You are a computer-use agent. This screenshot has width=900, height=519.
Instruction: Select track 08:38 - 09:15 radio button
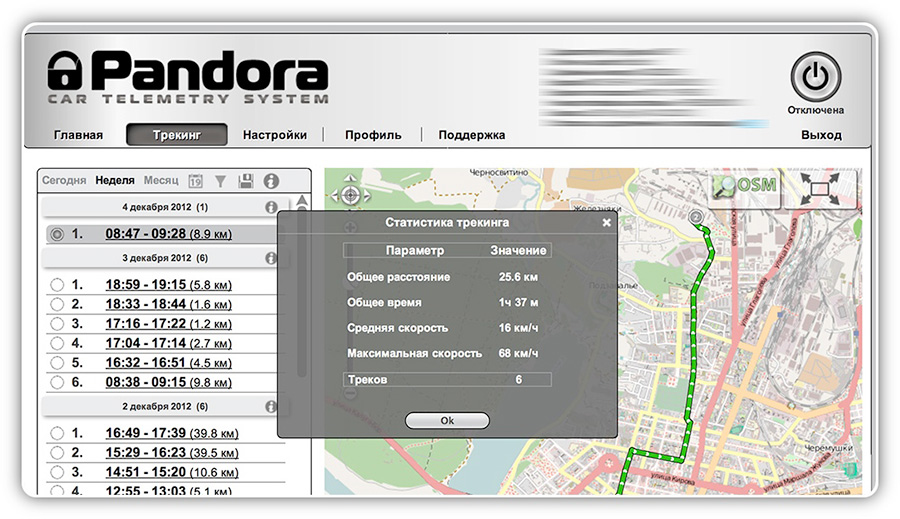pos(57,382)
